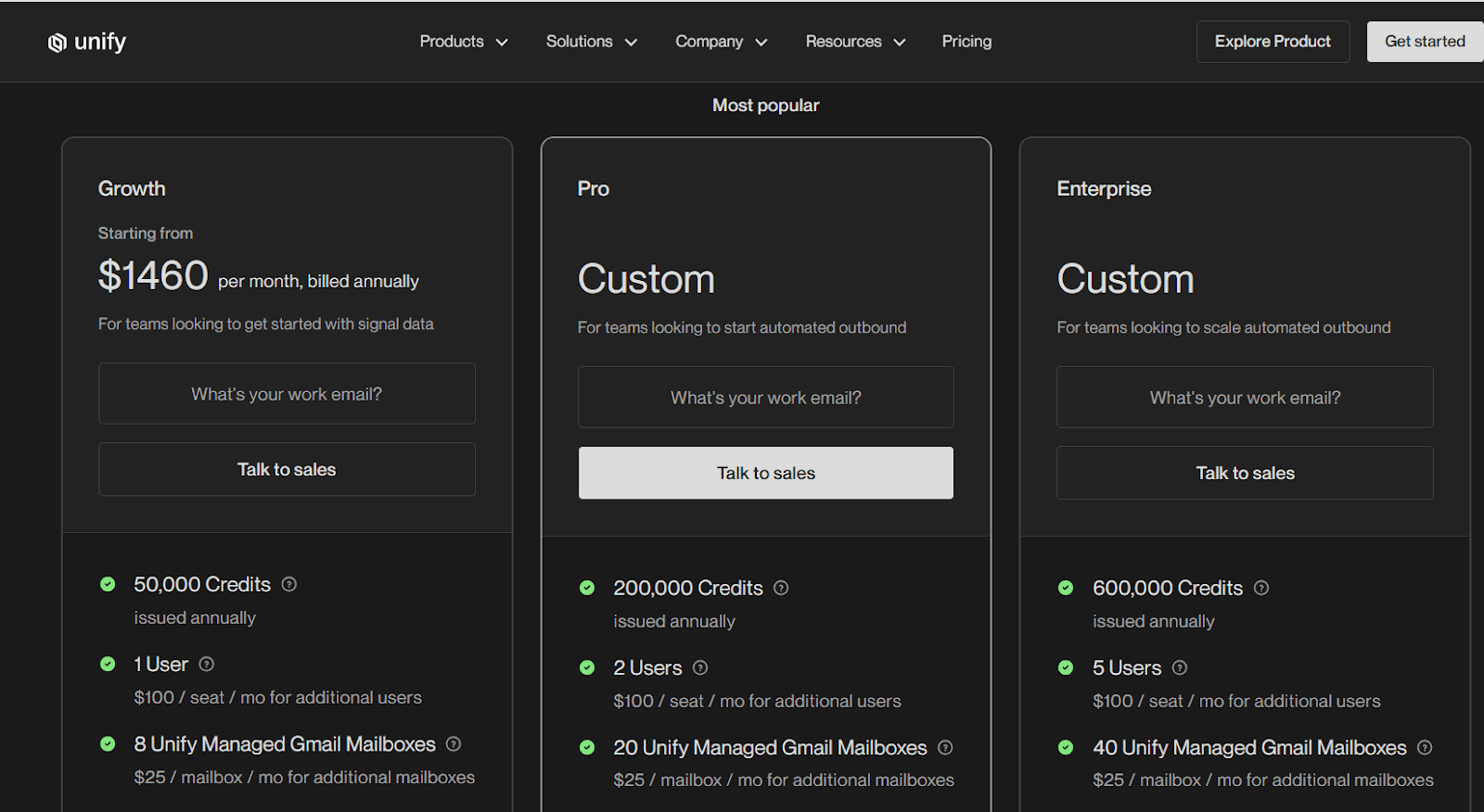Click green checkmark next to 5 Users
This screenshot has height=812, width=1484.
[x=1066, y=667]
